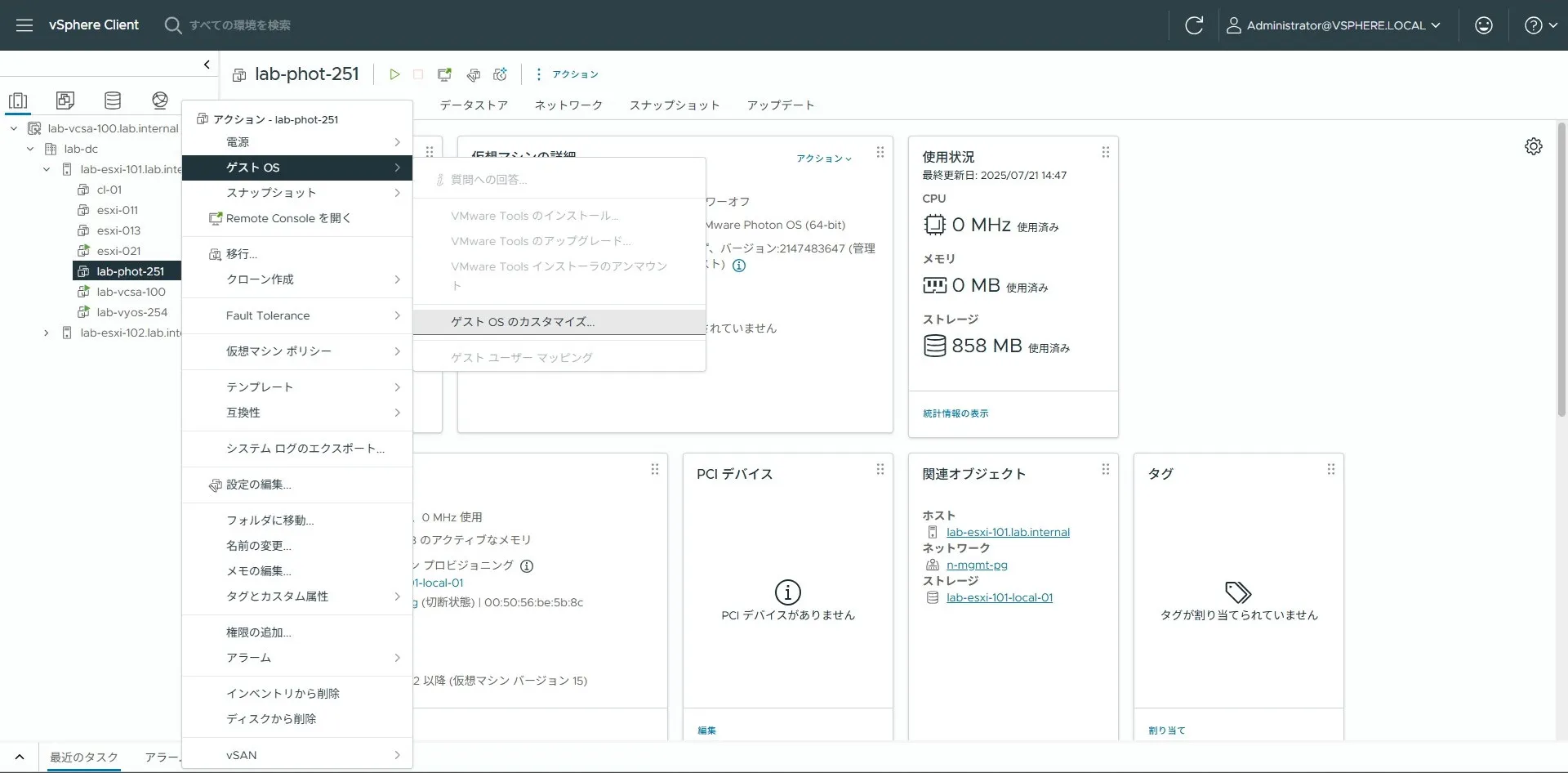Select ゲスト OS のカスタマイズ... submenu item
The image size is (1568, 773).
coord(559,322)
